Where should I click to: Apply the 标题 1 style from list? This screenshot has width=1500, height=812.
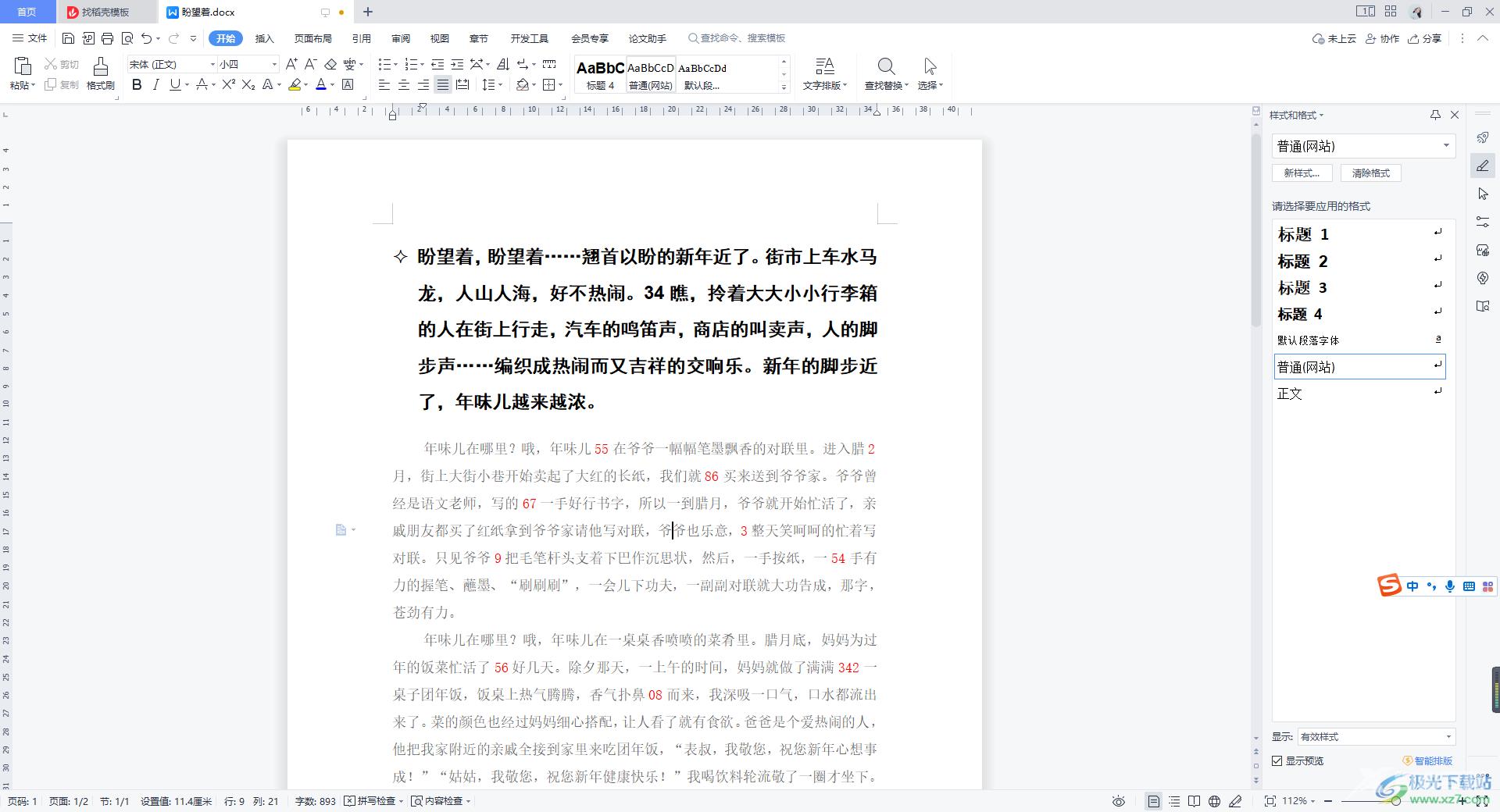pyautogui.click(x=1359, y=234)
